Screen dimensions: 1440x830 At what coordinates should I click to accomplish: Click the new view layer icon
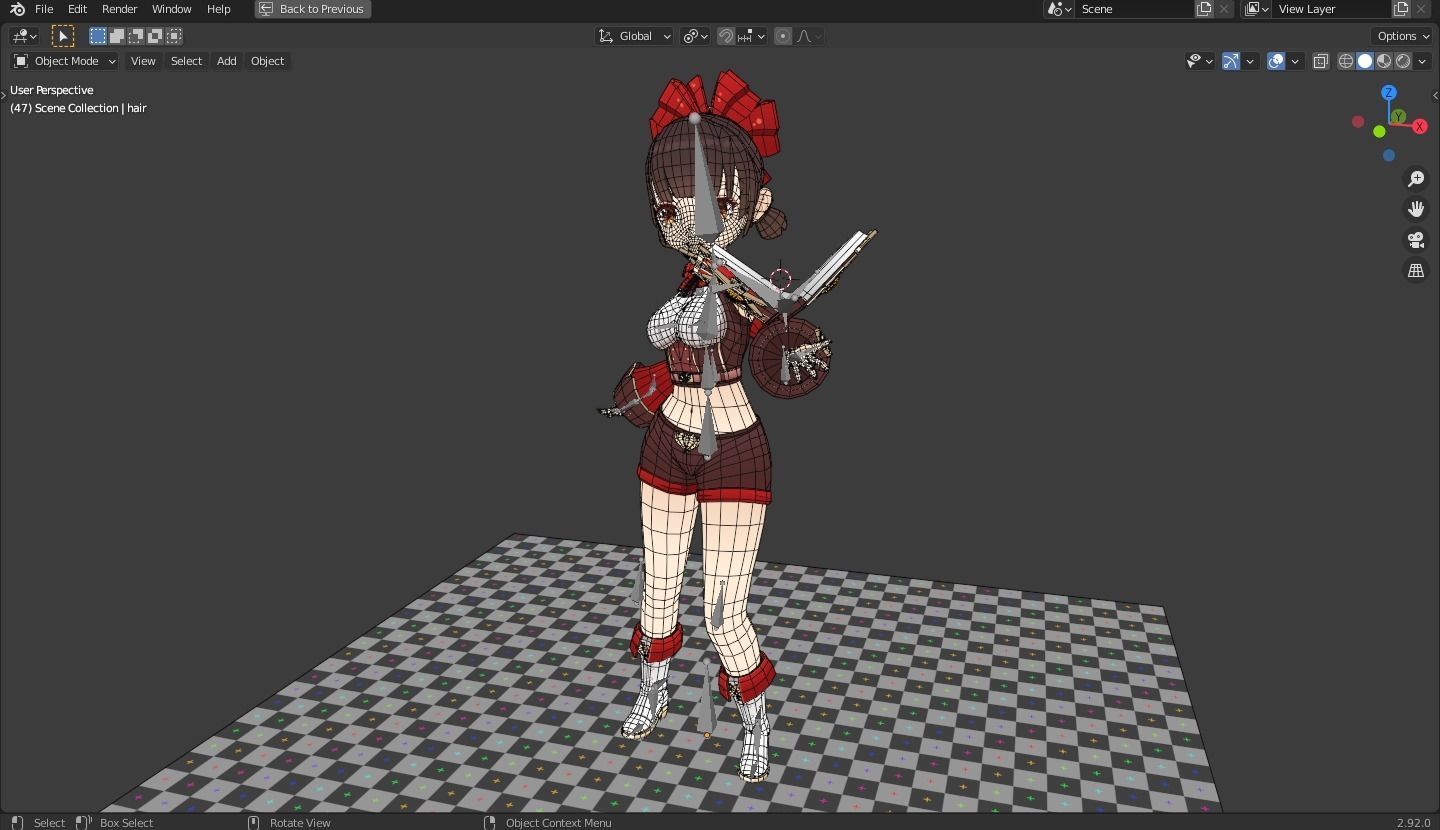point(1401,9)
